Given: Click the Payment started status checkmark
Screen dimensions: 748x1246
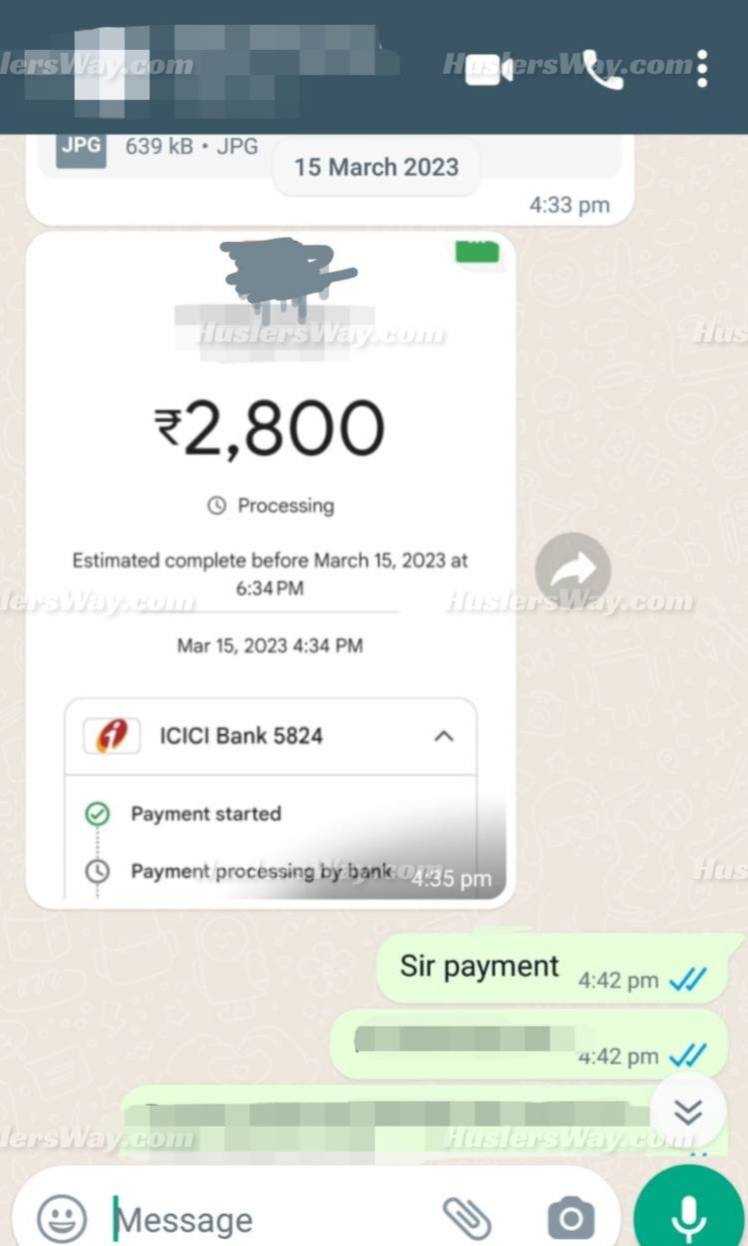Looking at the screenshot, I should coord(97,814).
